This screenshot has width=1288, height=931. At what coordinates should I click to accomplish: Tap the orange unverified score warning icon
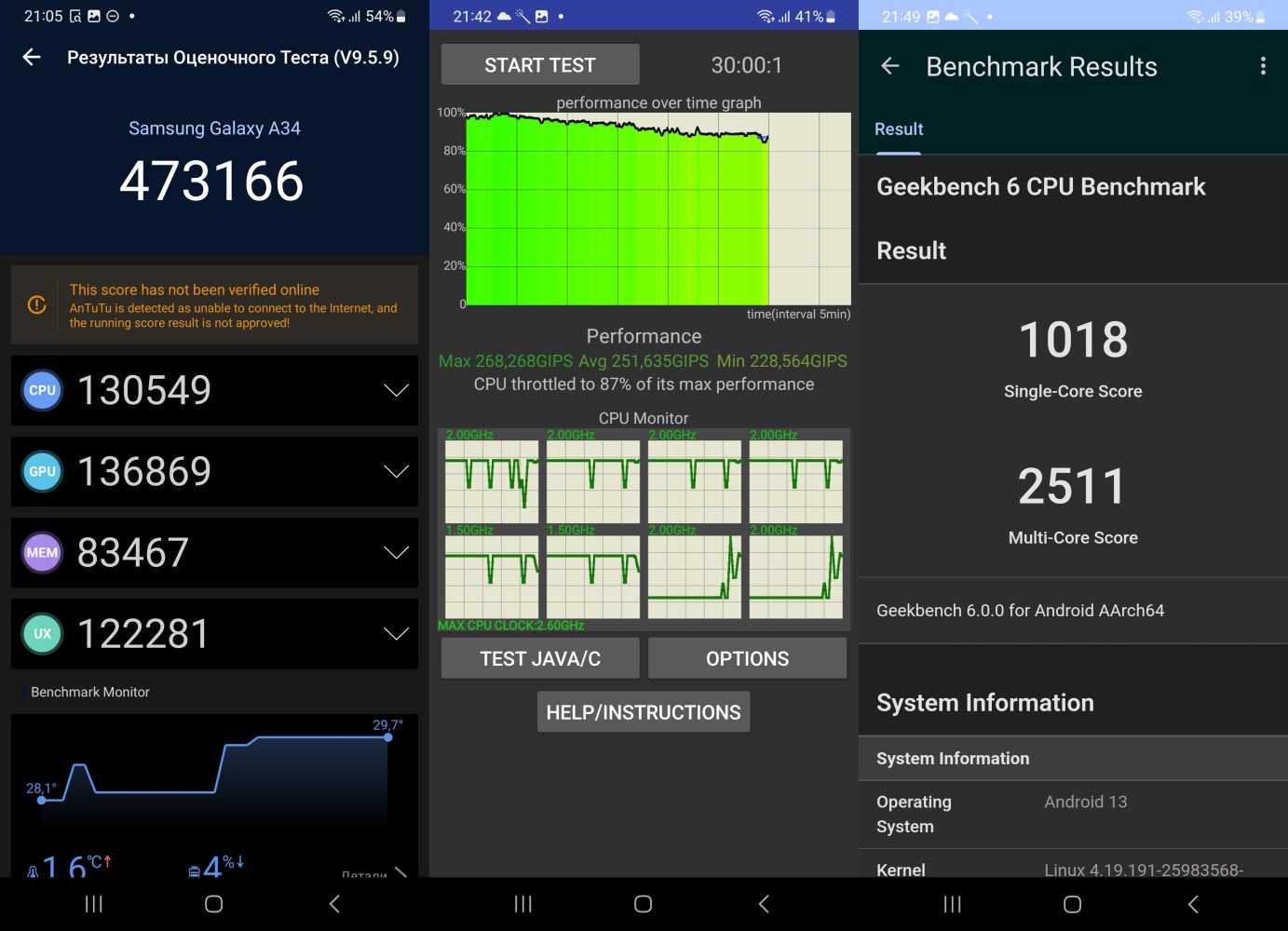[x=37, y=304]
